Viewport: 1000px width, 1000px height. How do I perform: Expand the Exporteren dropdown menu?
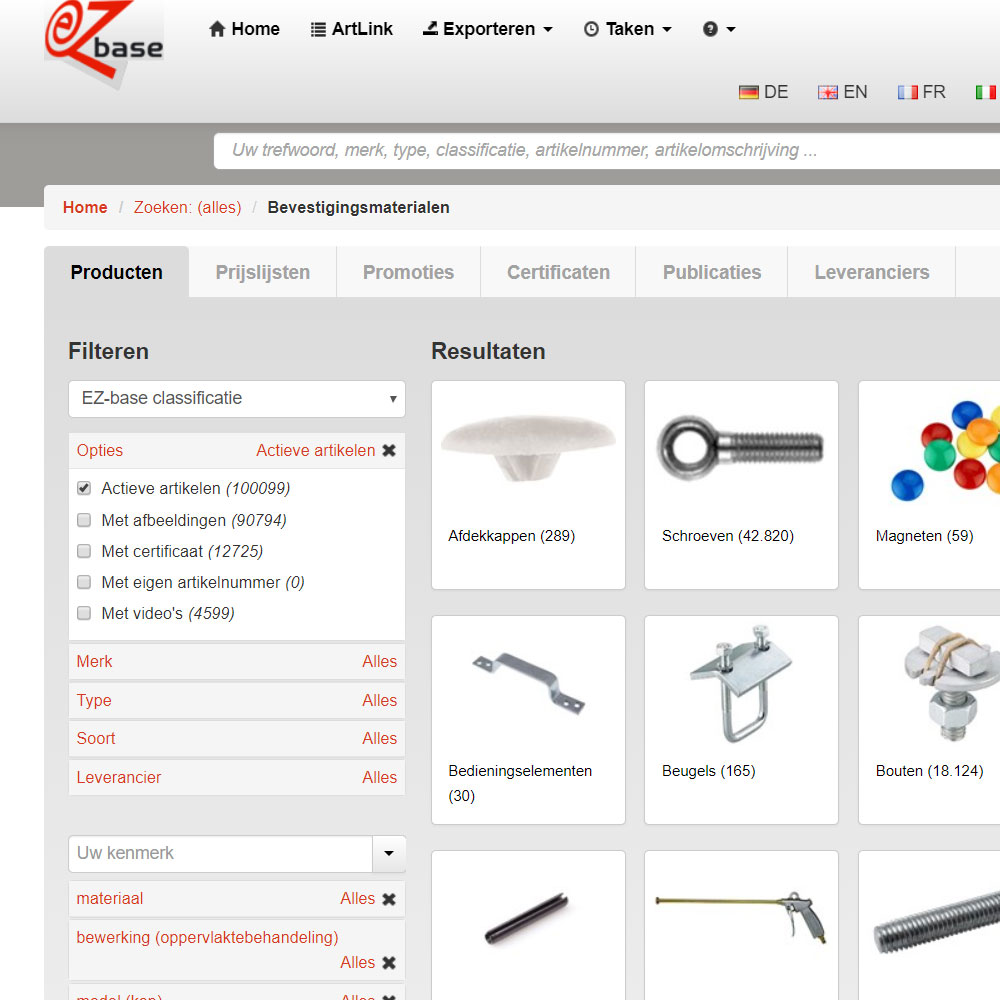(x=488, y=29)
